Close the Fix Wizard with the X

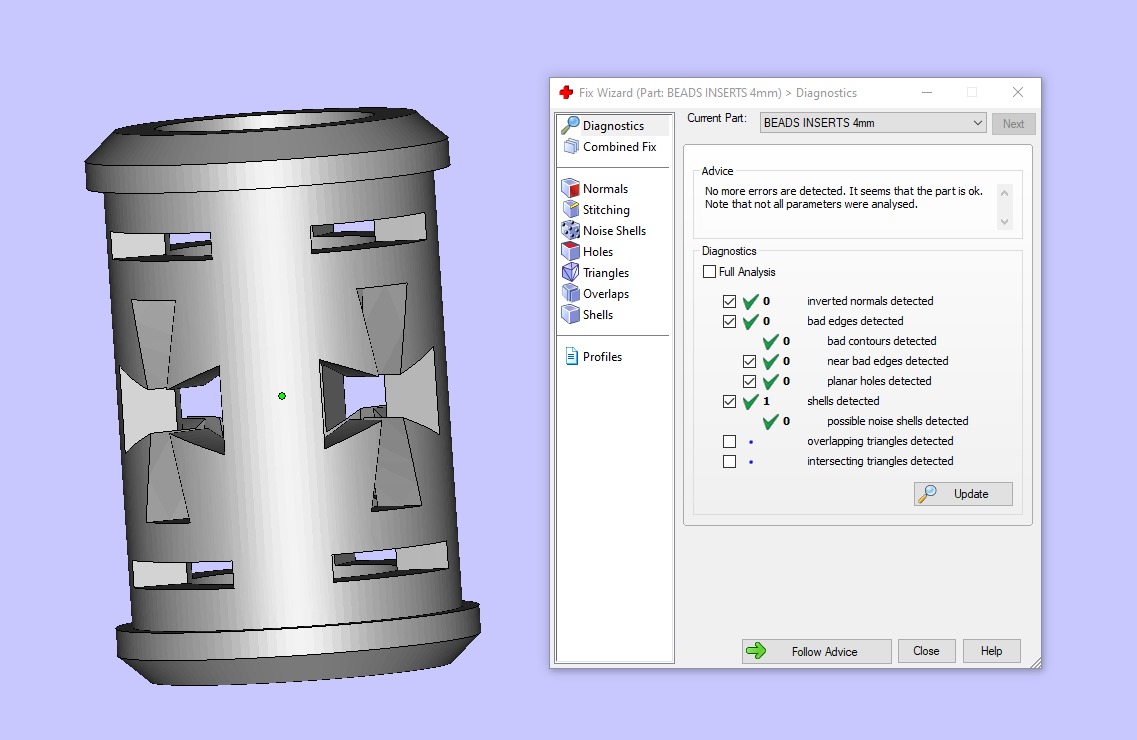click(1017, 92)
